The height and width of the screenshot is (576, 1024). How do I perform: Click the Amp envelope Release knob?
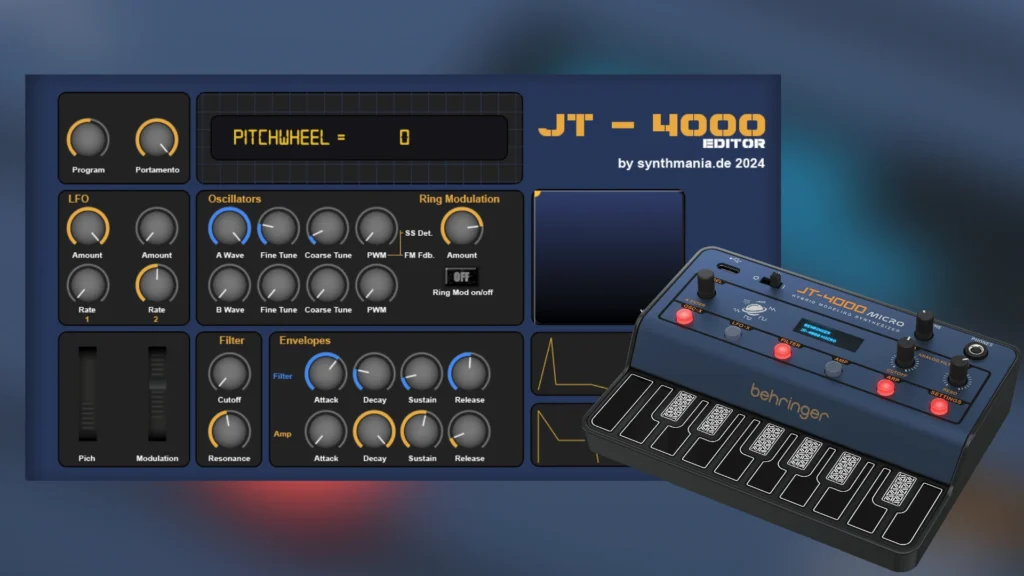click(x=469, y=430)
